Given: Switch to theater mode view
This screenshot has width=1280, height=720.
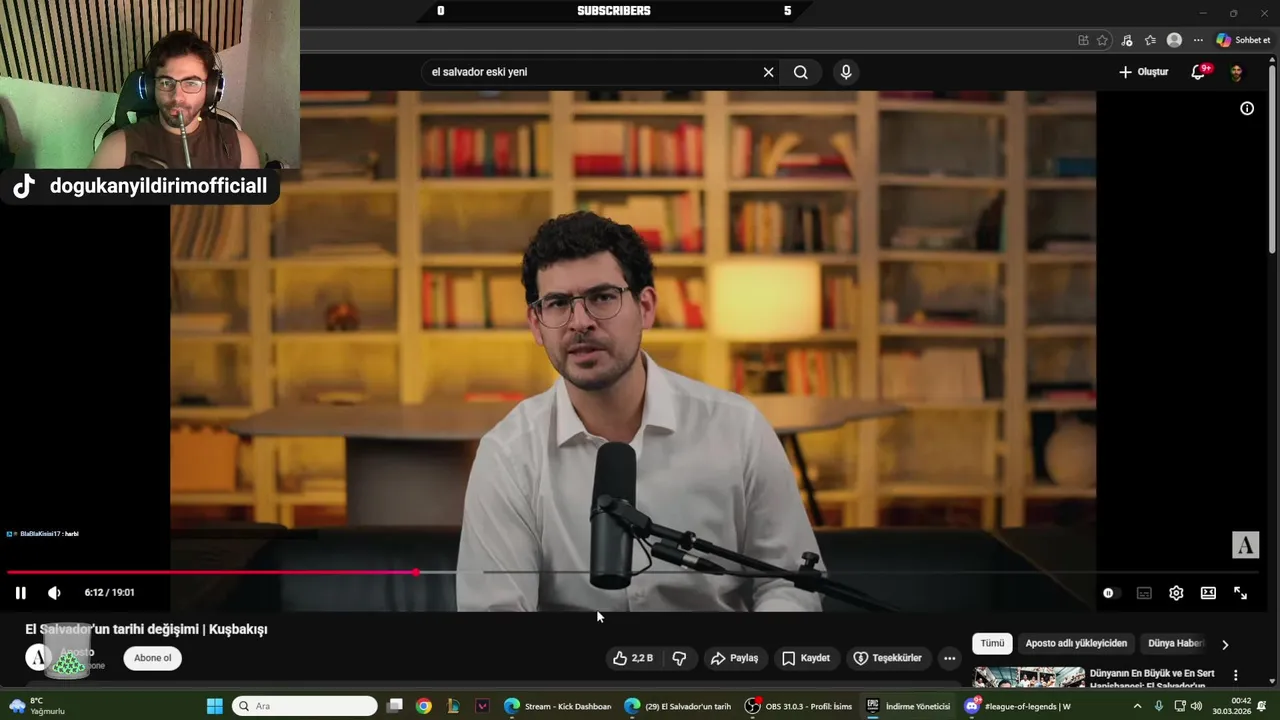Looking at the screenshot, I should pyautogui.click(x=1208, y=593).
